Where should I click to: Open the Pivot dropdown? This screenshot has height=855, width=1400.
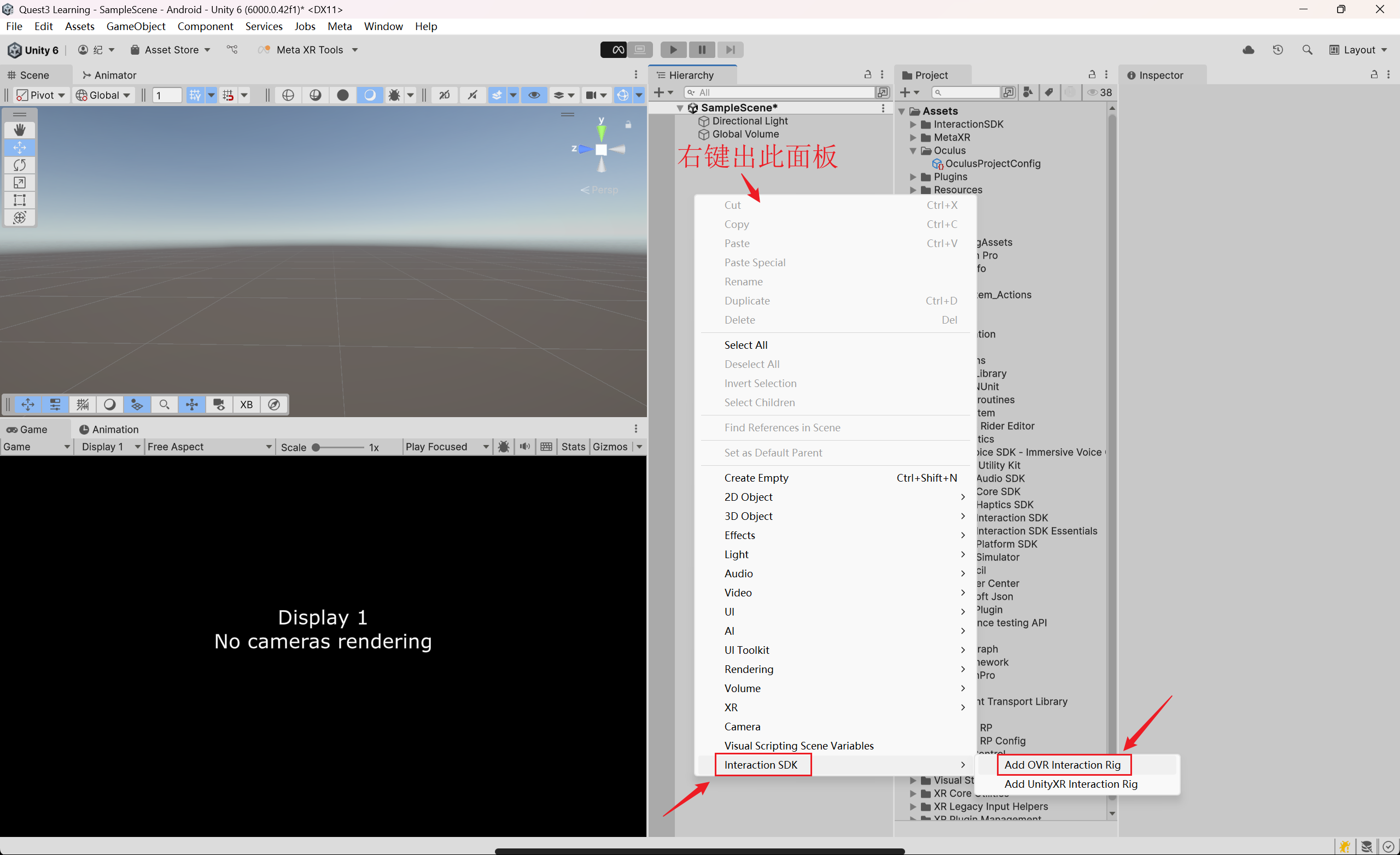[40, 96]
